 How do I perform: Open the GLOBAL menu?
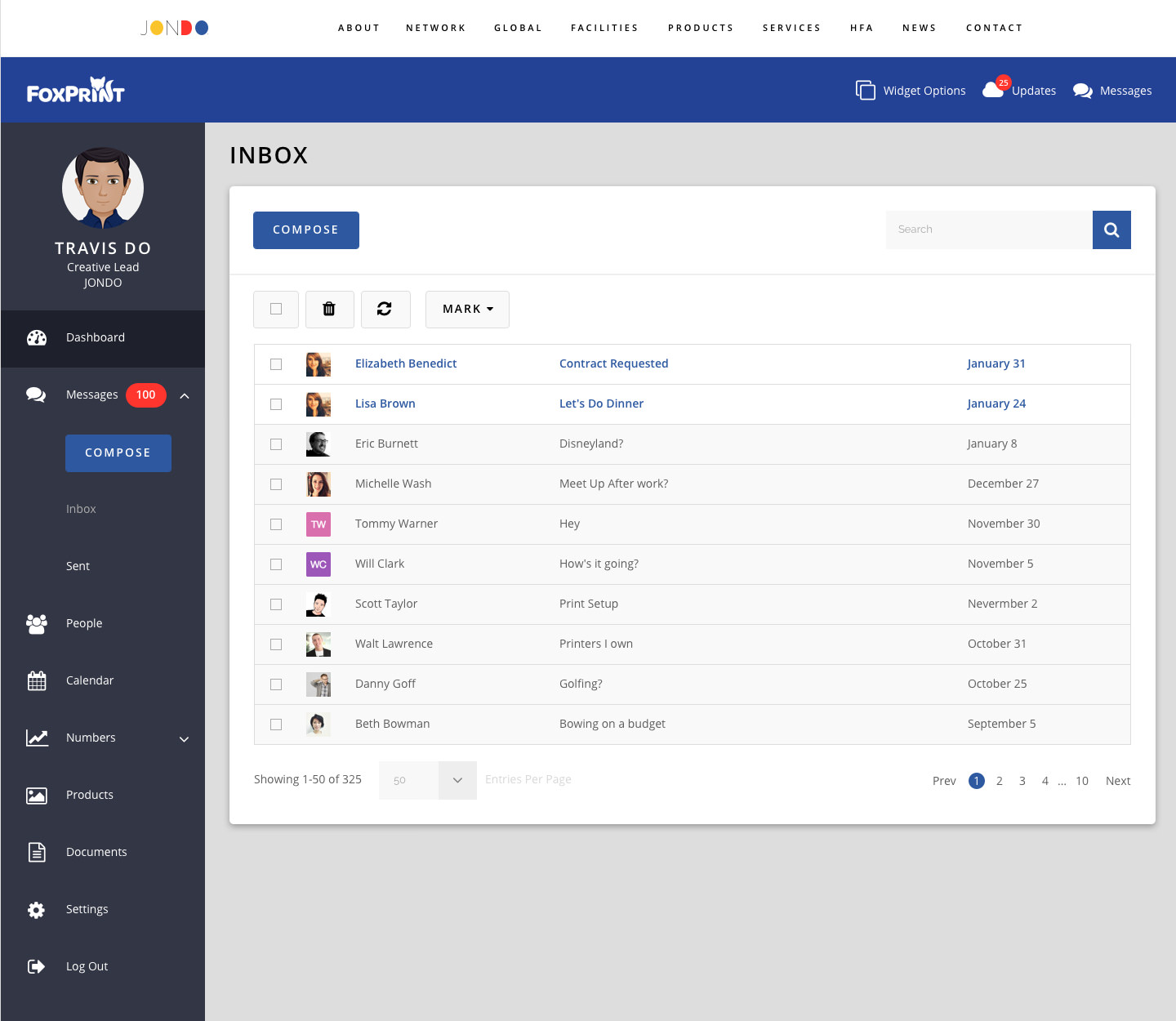(x=519, y=28)
